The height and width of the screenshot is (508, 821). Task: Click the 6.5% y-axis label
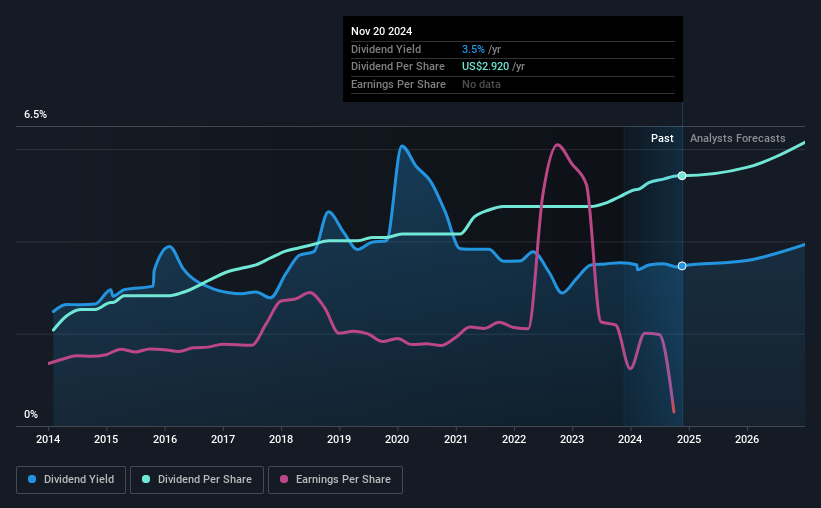point(35,115)
